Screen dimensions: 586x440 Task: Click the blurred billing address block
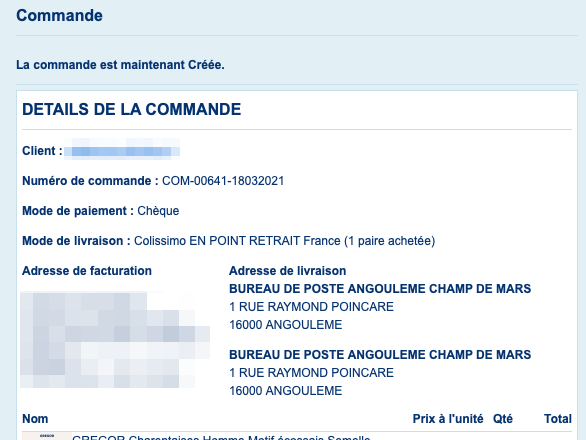tap(115, 339)
